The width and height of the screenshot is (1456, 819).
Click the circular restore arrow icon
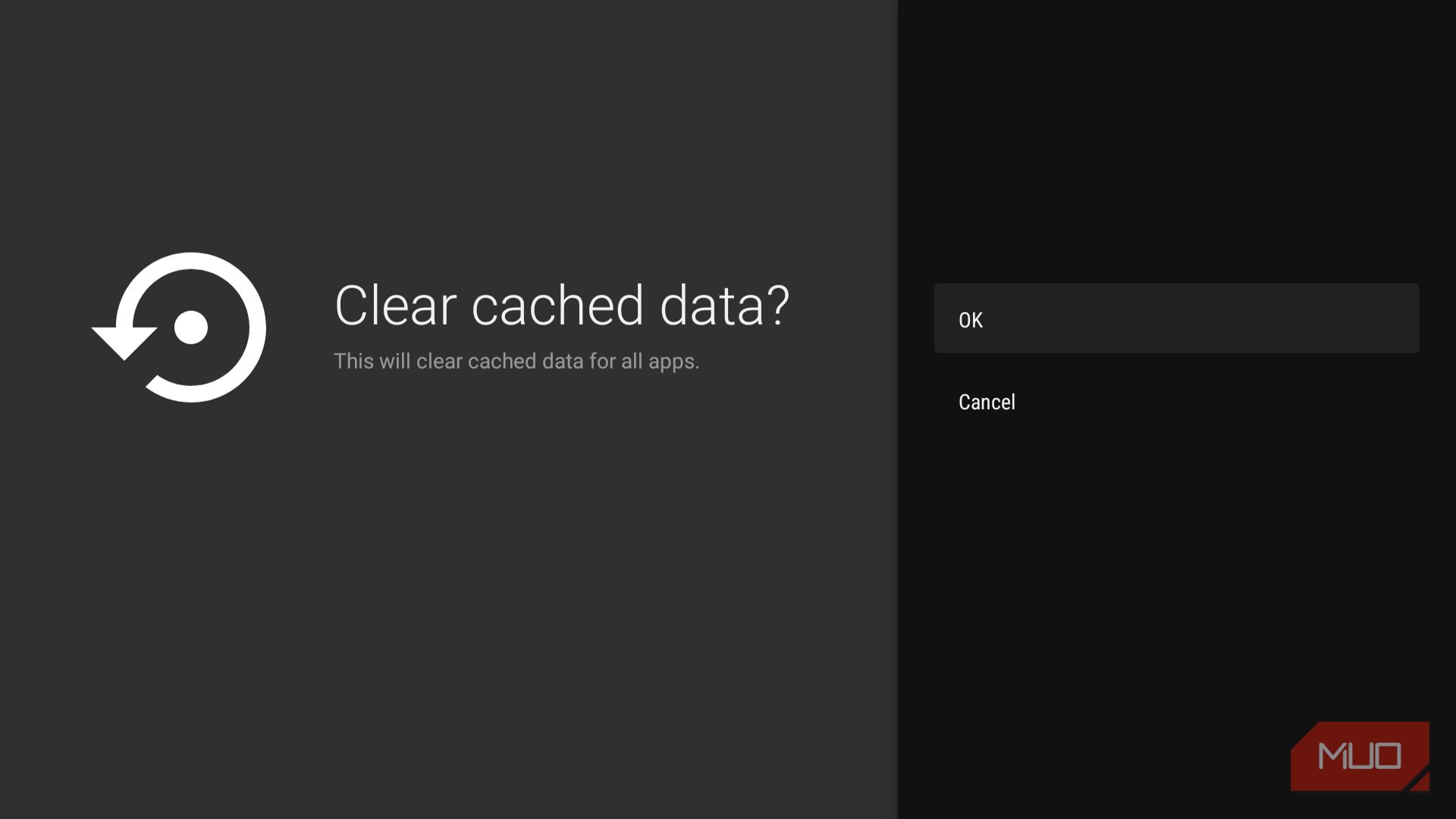click(179, 328)
